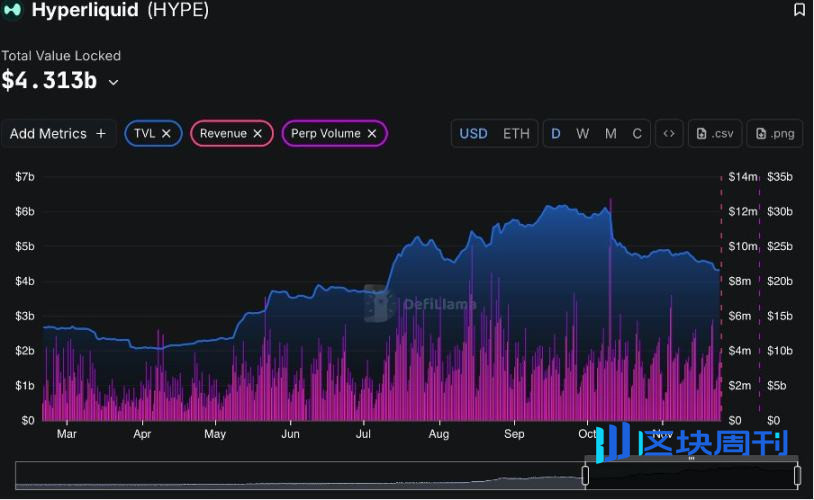Remove the TVL metric with its X

(x=167, y=133)
